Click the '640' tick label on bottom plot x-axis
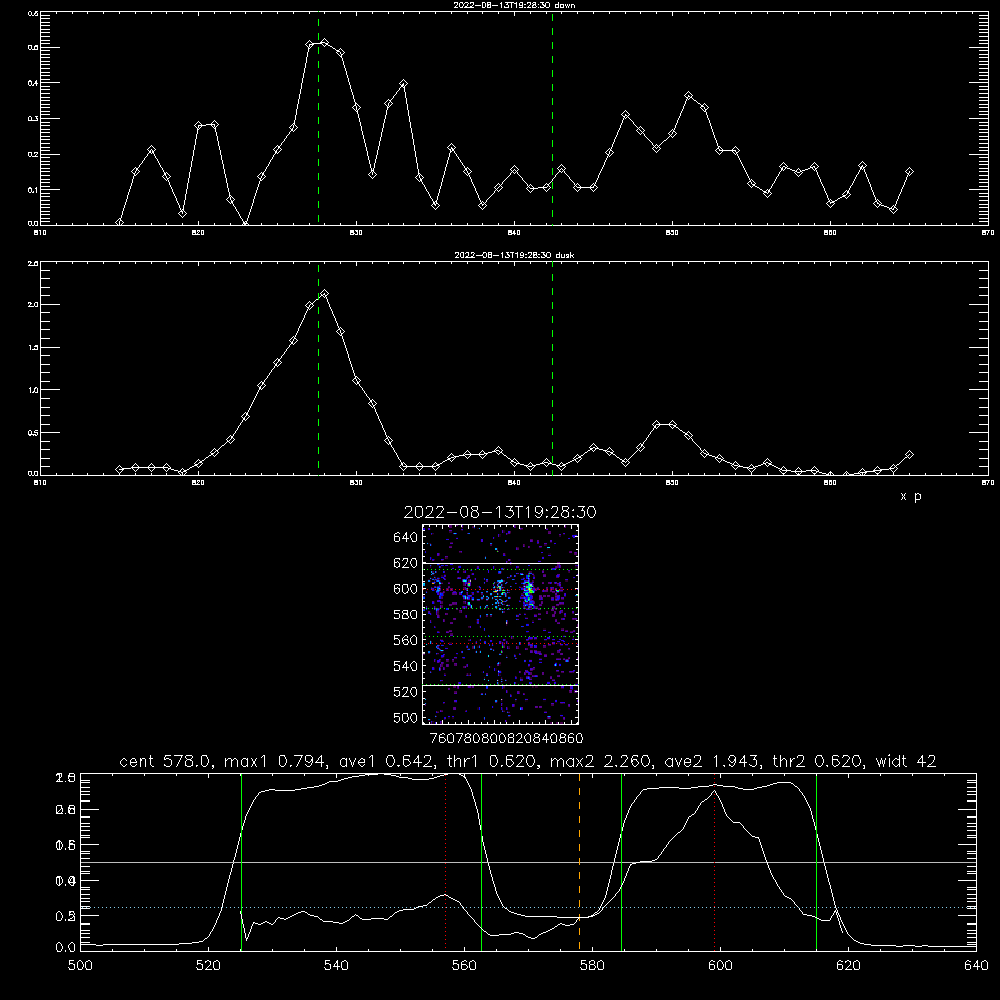Image resolution: width=1000 pixels, height=1000 pixels. coord(976,966)
